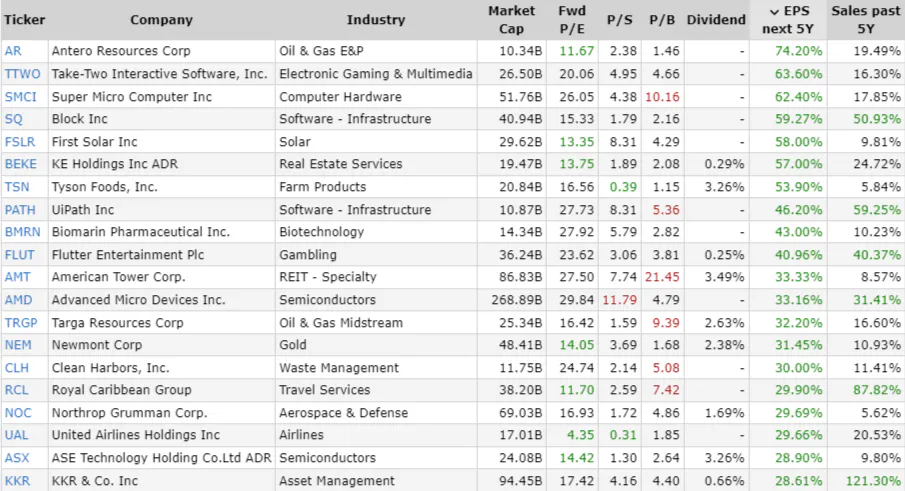Open the TSN ticker link
This screenshot has width=905, height=491.
17,187
